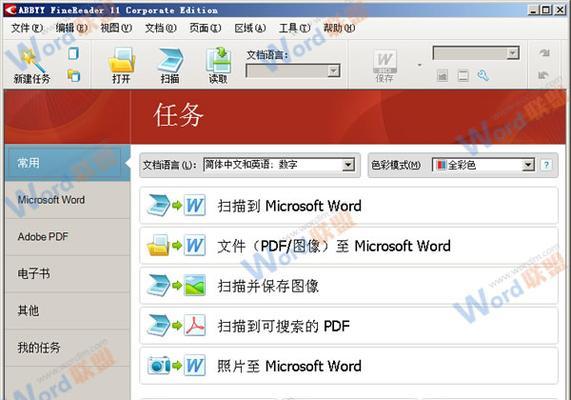Open the 帮助 (Help) menu
This screenshot has width=571, height=400.
339,28
